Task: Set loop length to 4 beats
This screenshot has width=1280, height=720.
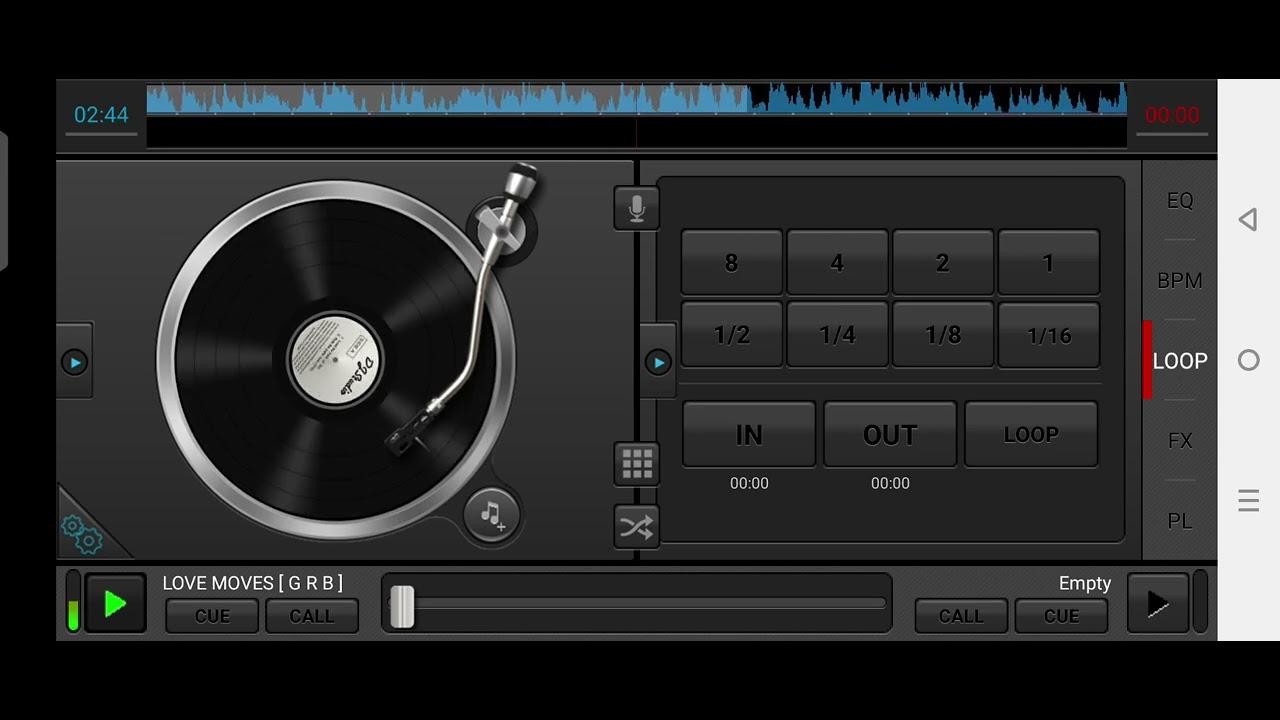Action: point(837,263)
